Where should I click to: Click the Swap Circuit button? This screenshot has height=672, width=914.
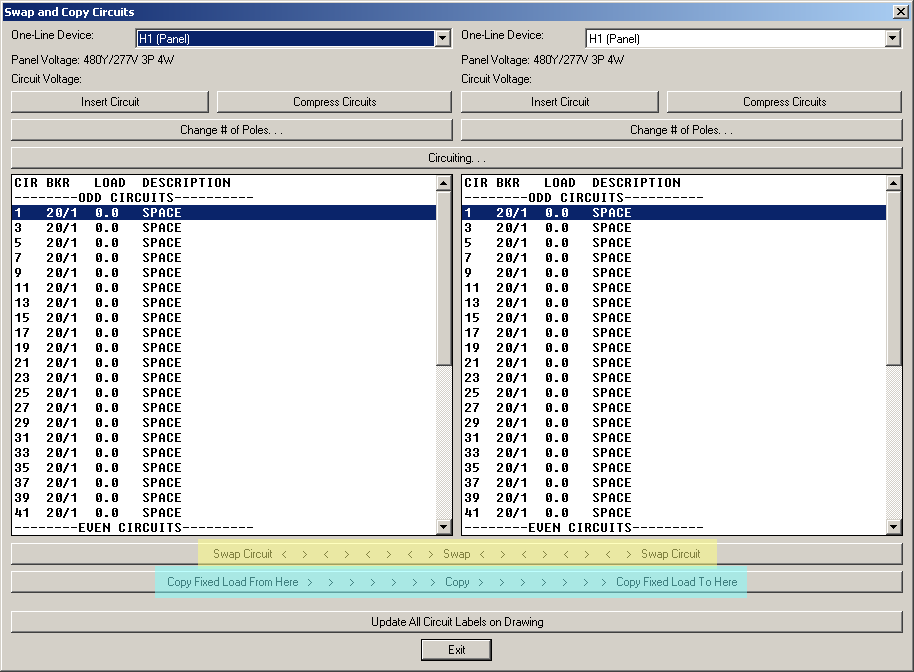click(x=457, y=554)
